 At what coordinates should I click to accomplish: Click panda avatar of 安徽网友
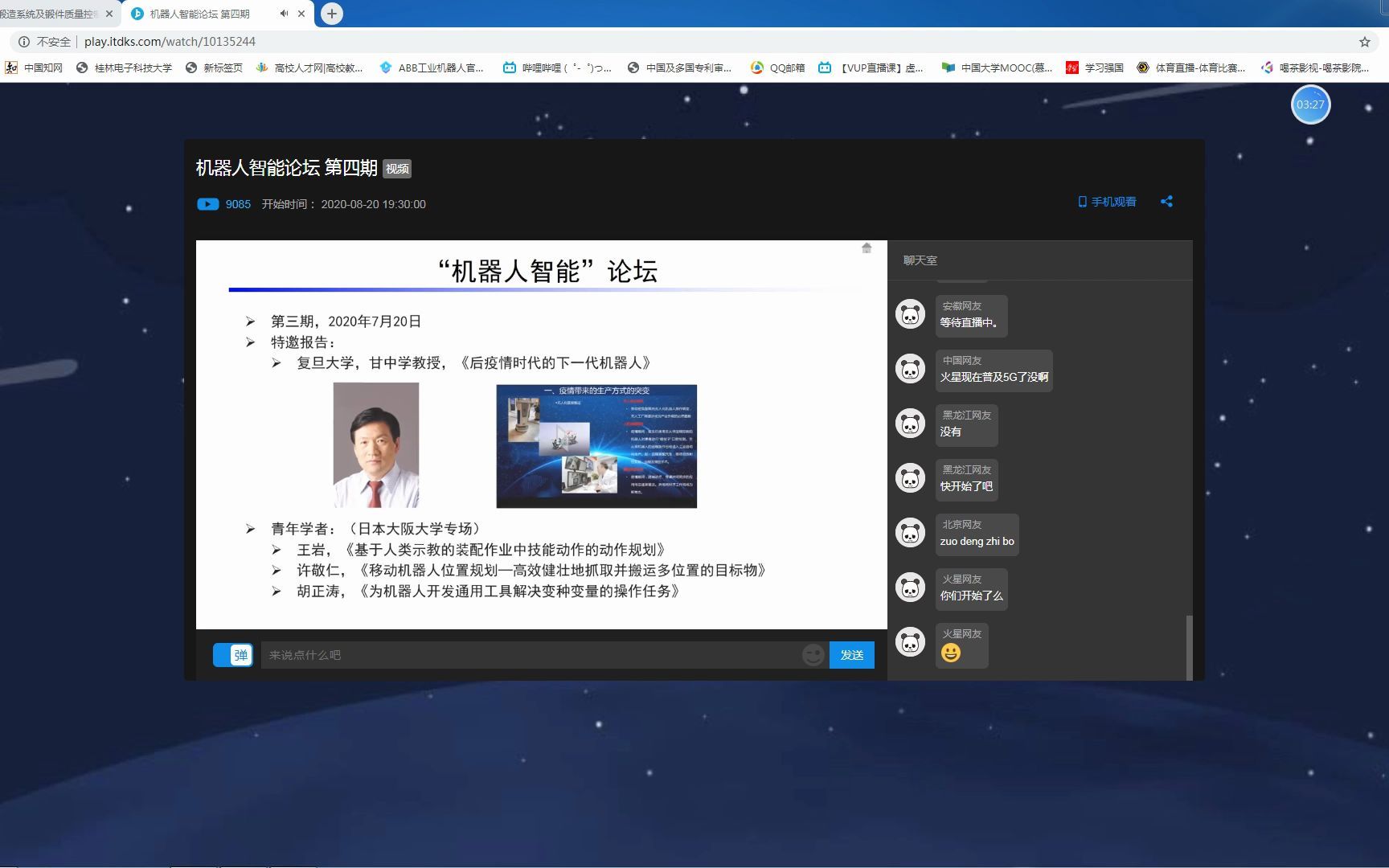910,314
